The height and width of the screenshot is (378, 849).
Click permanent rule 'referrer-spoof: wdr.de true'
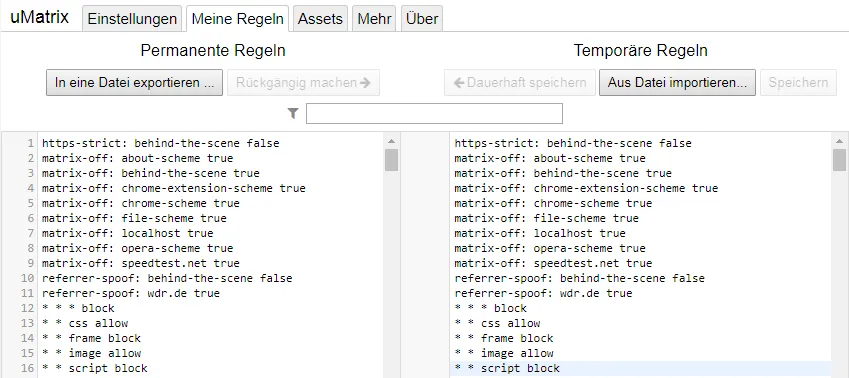pyautogui.click(x=131, y=293)
